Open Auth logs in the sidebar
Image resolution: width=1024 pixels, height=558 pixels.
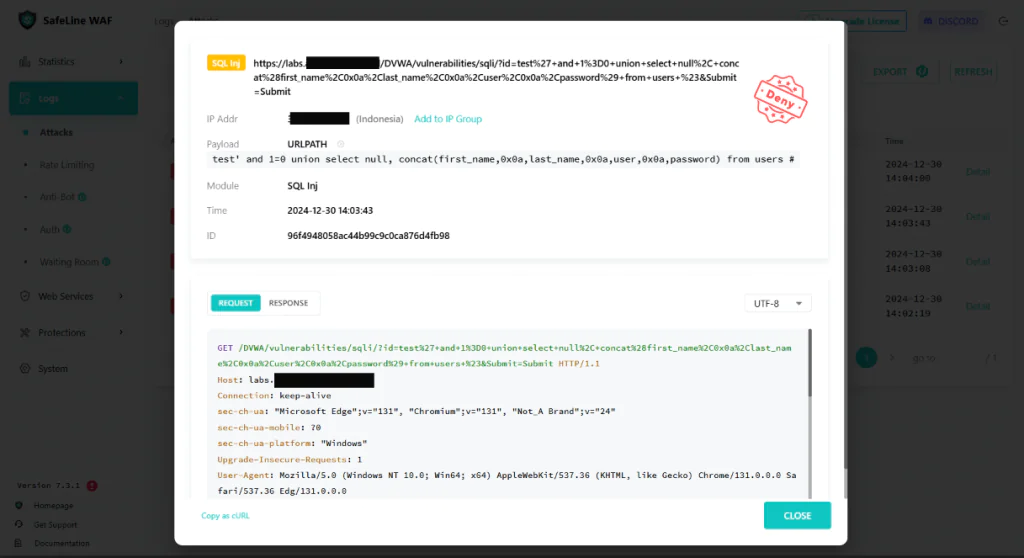click(50, 229)
